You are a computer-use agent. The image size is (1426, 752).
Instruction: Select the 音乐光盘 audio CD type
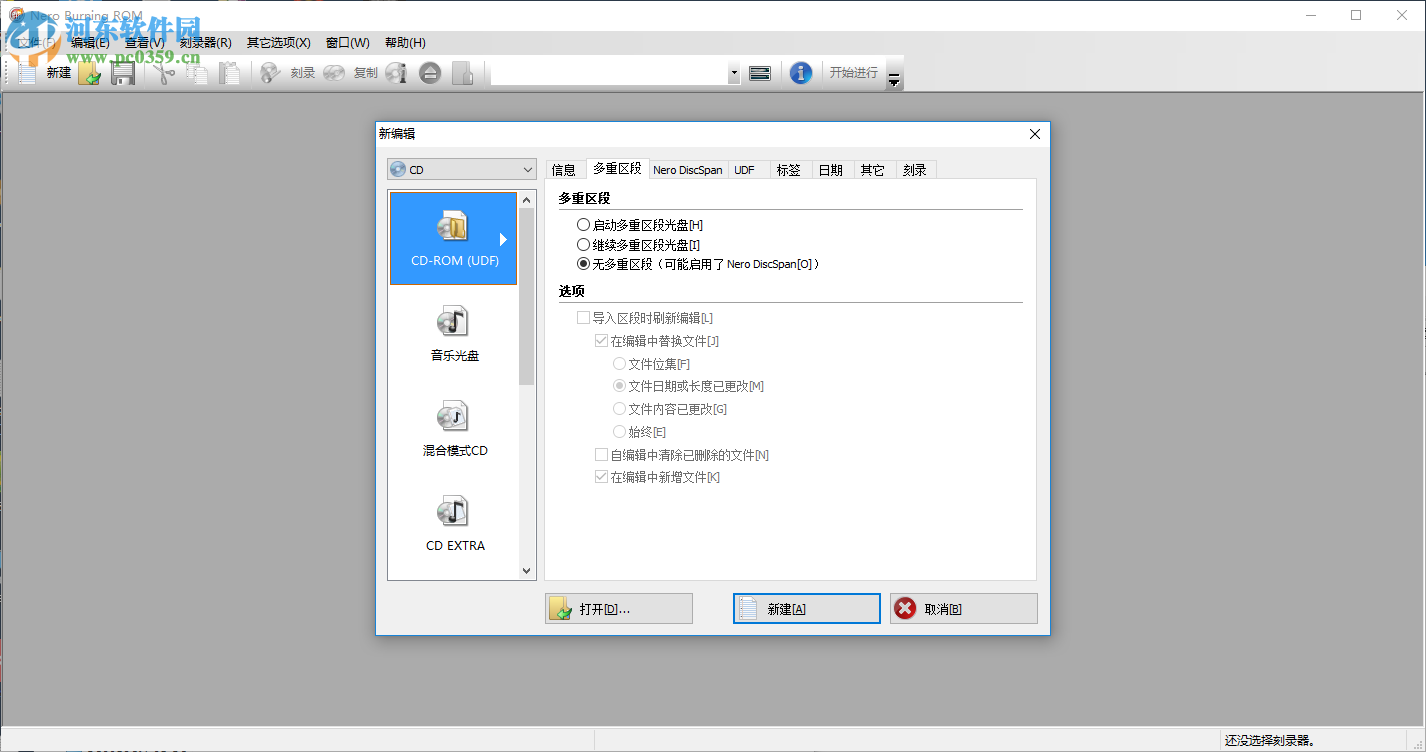coord(454,334)
